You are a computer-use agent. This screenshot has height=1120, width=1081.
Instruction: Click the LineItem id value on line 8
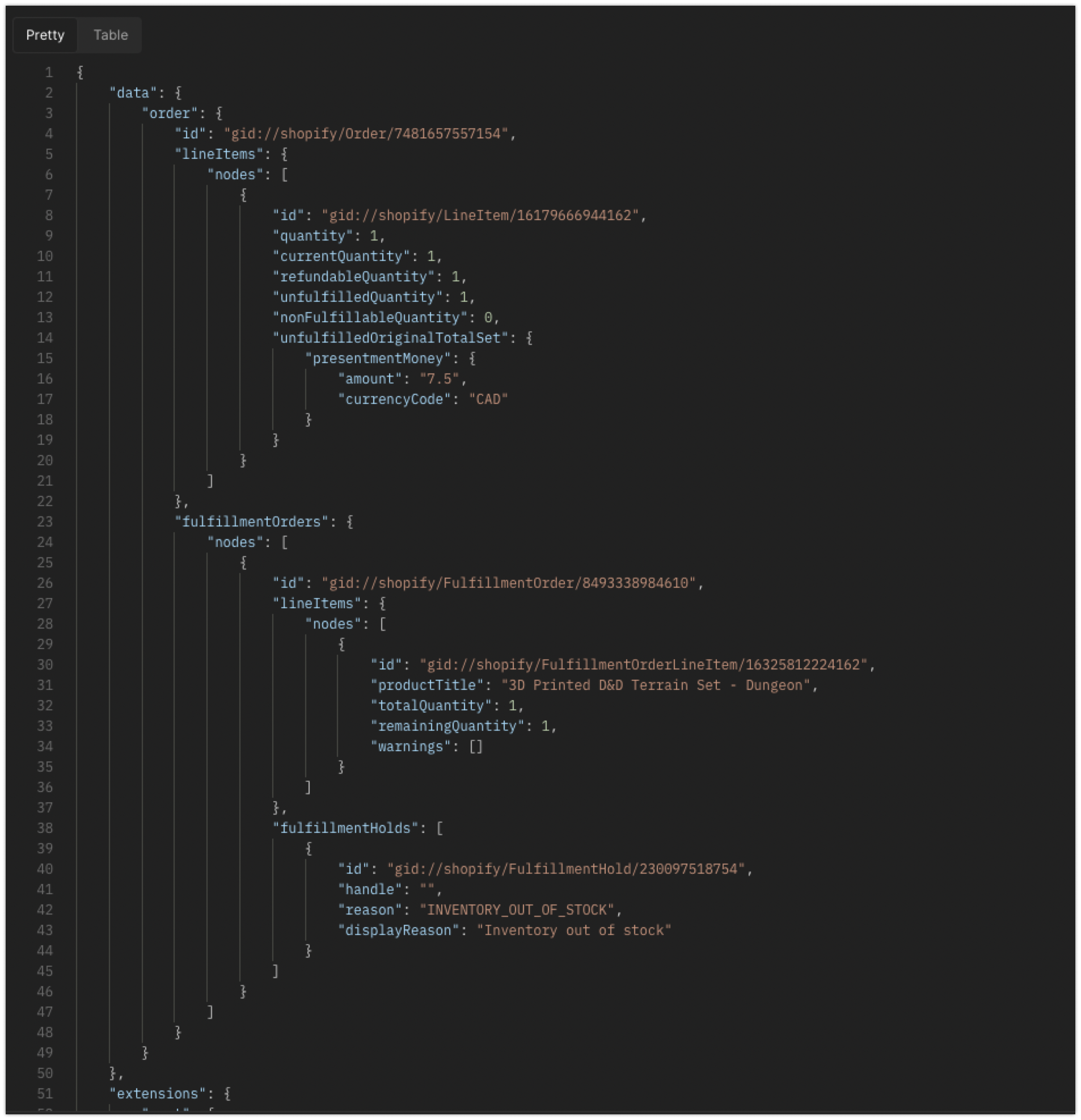483,216
